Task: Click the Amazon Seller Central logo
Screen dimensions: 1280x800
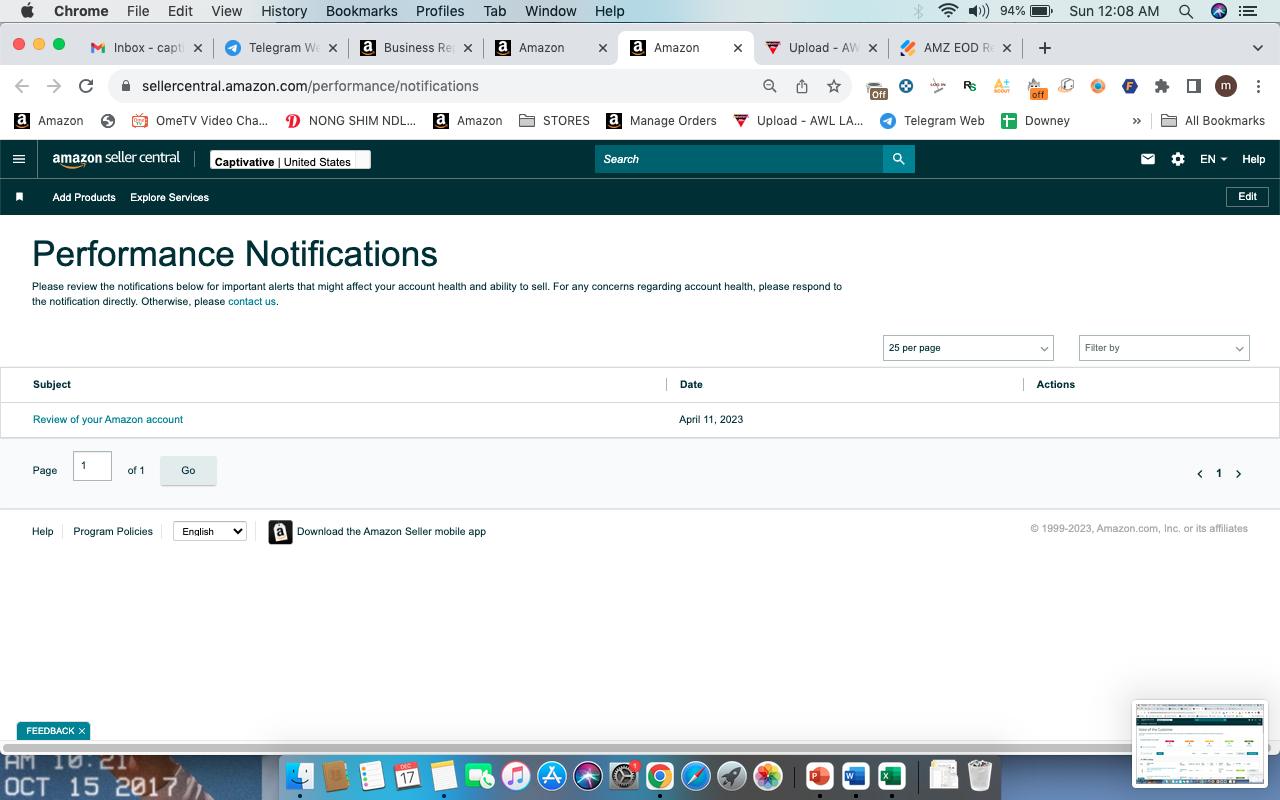Action: coord(116,159)
